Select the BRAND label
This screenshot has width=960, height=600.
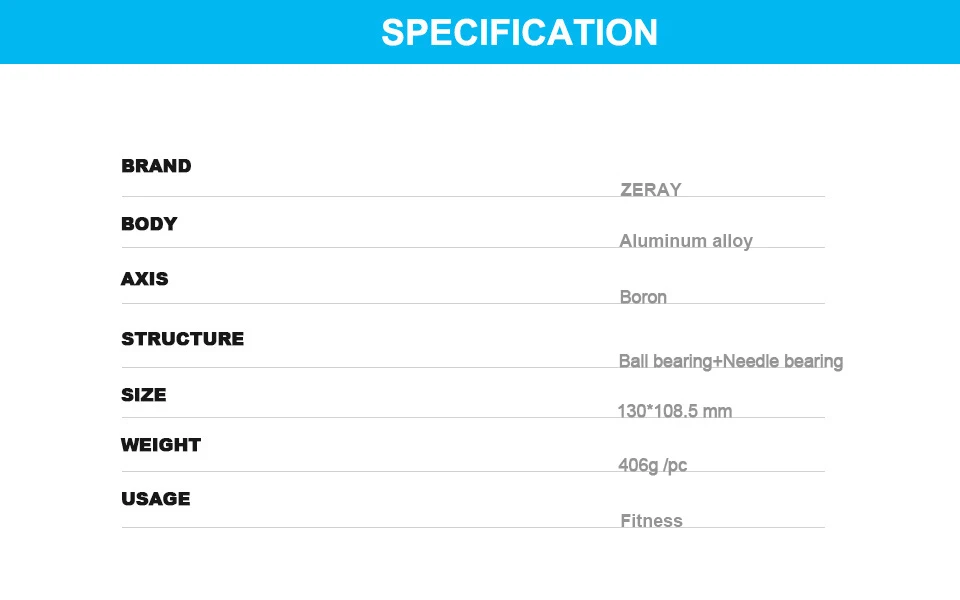156,166
